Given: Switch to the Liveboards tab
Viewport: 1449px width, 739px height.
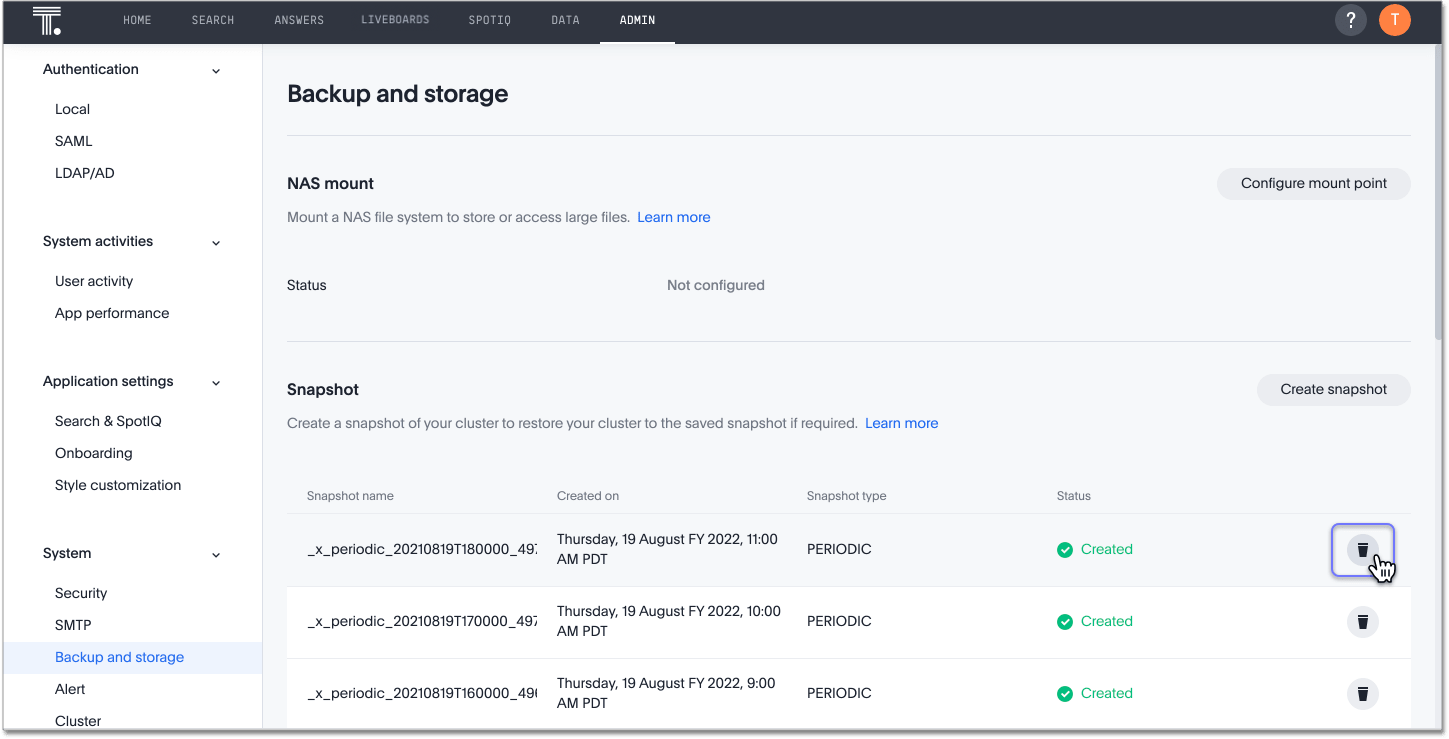Looking at the screenshot, I should pos(395,20).
